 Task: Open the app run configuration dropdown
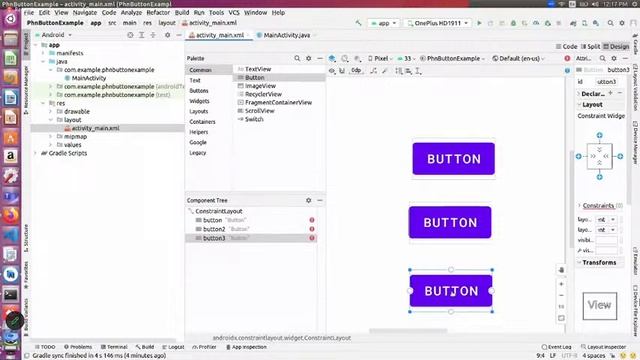pos(384,23)
